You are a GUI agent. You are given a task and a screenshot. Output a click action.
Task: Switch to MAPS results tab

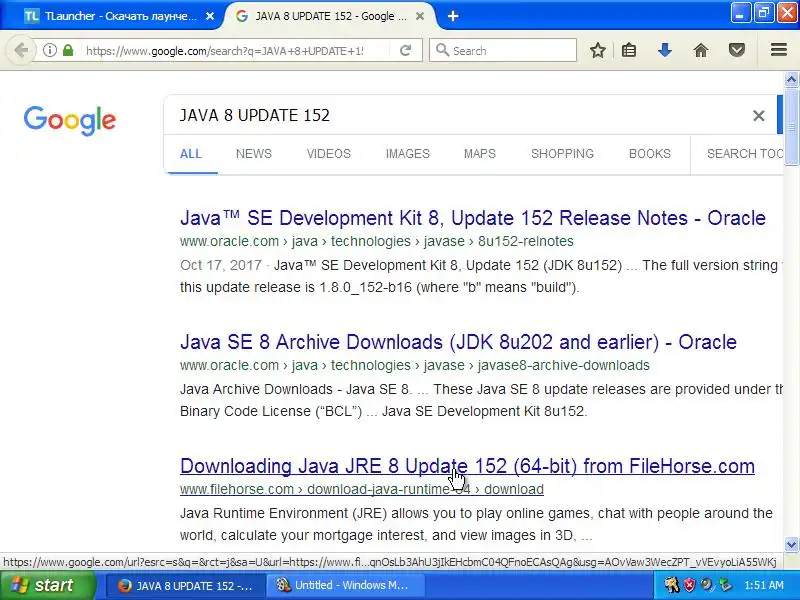(x=480, y=154)
